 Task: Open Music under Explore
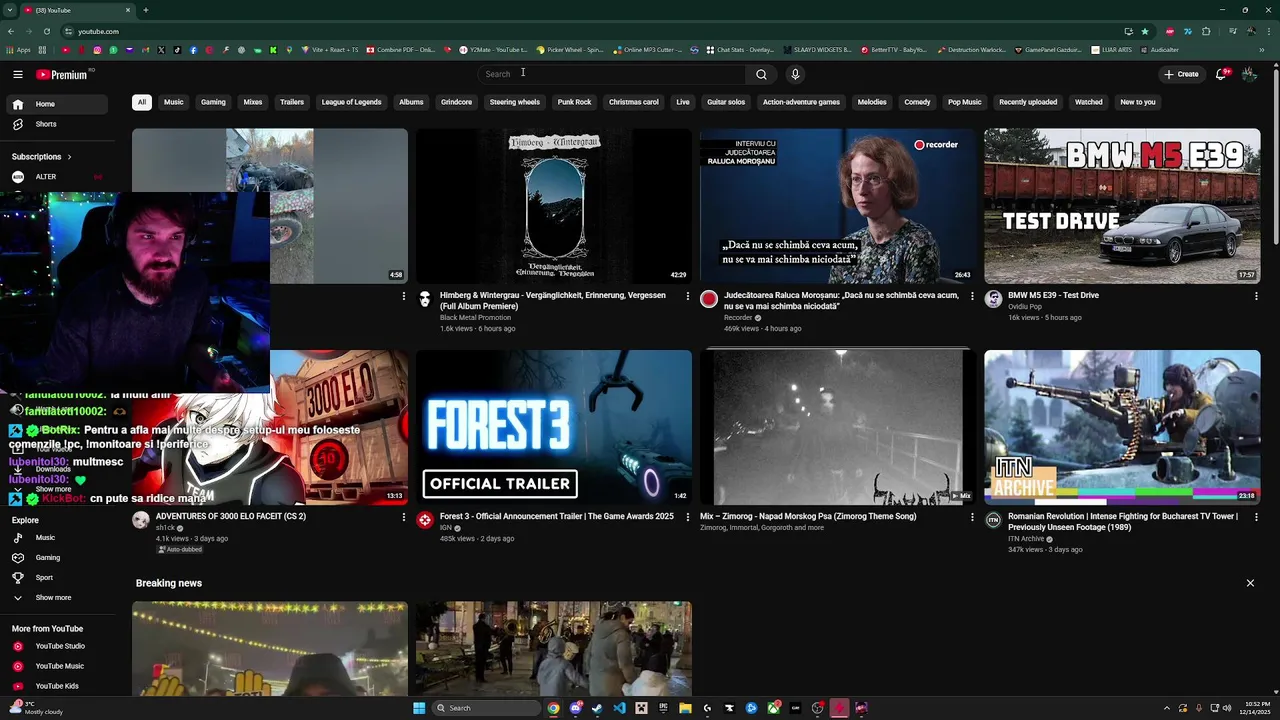click(56, 538)
